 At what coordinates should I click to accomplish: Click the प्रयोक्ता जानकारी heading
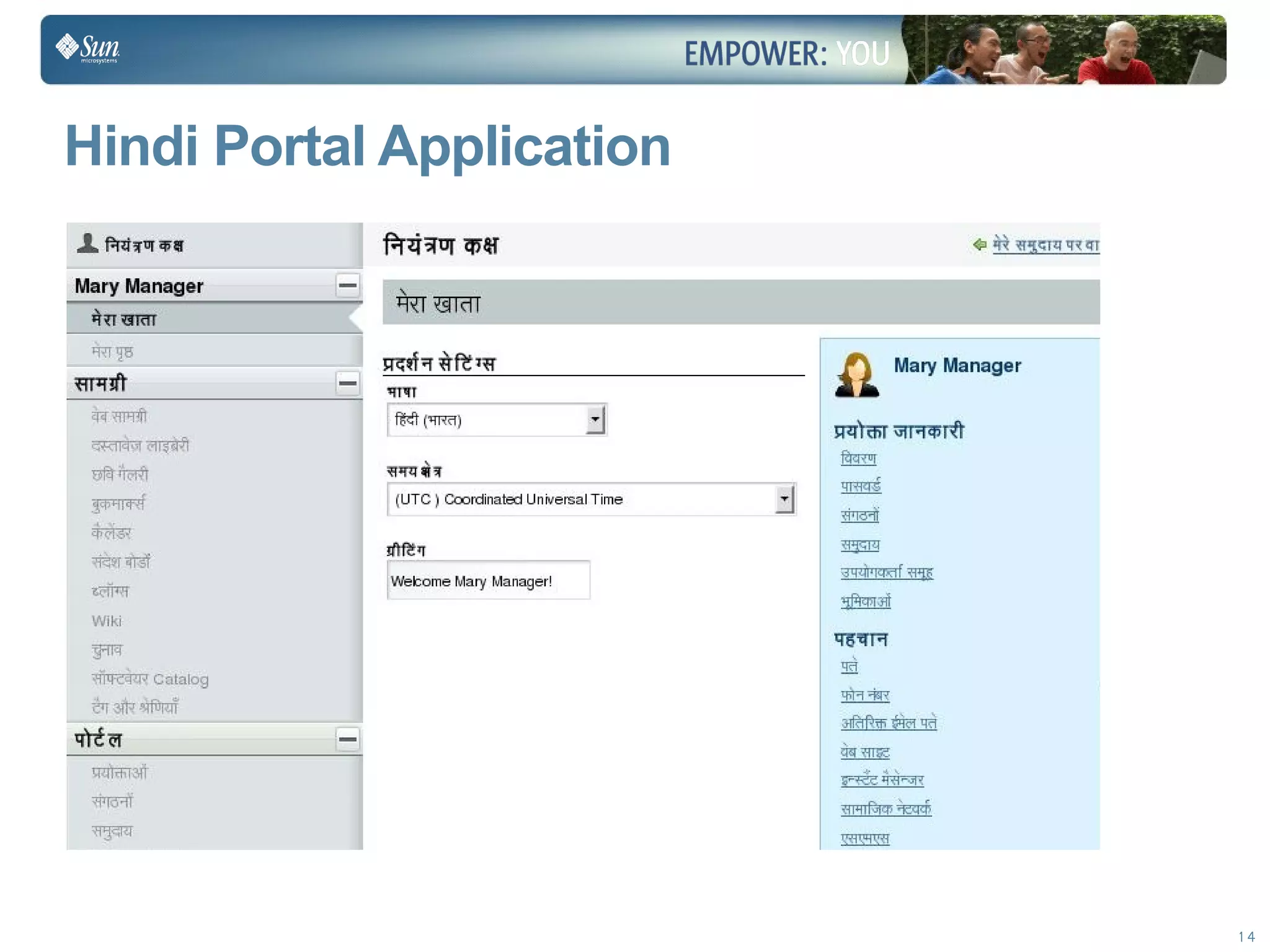[899, 431]
